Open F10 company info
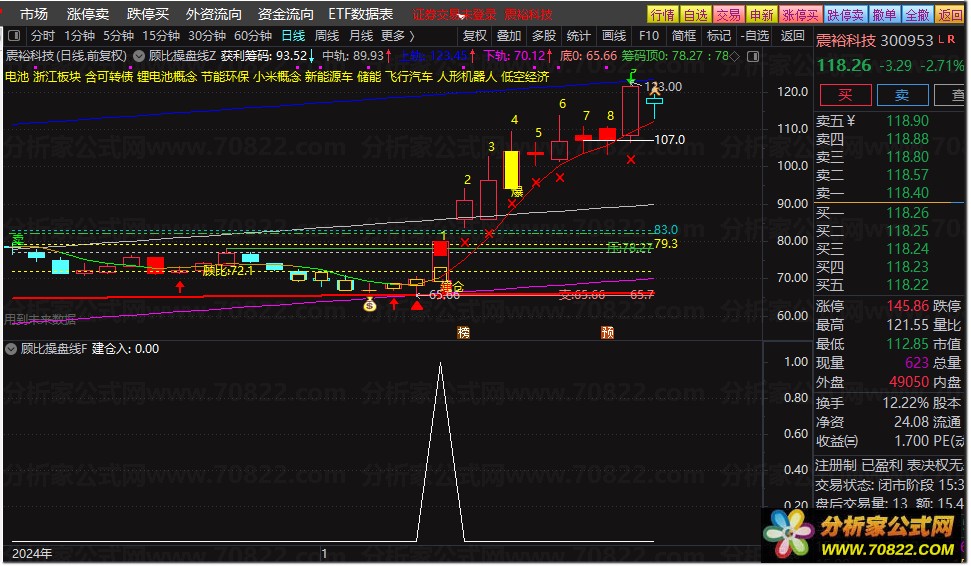971x566 pixels. point(648,36)
